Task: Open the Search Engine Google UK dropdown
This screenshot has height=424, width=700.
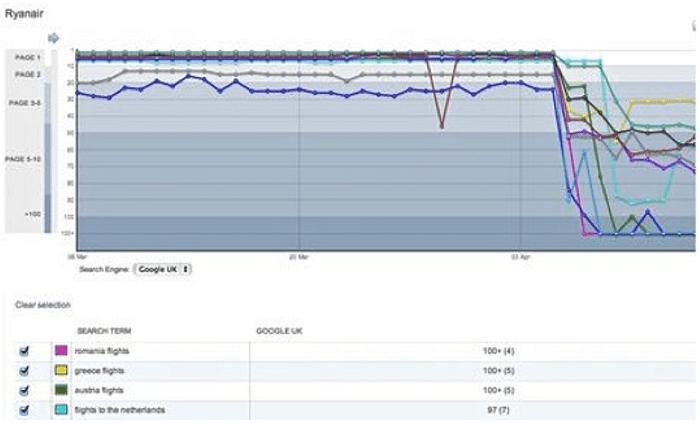Action: click(165, 269)
